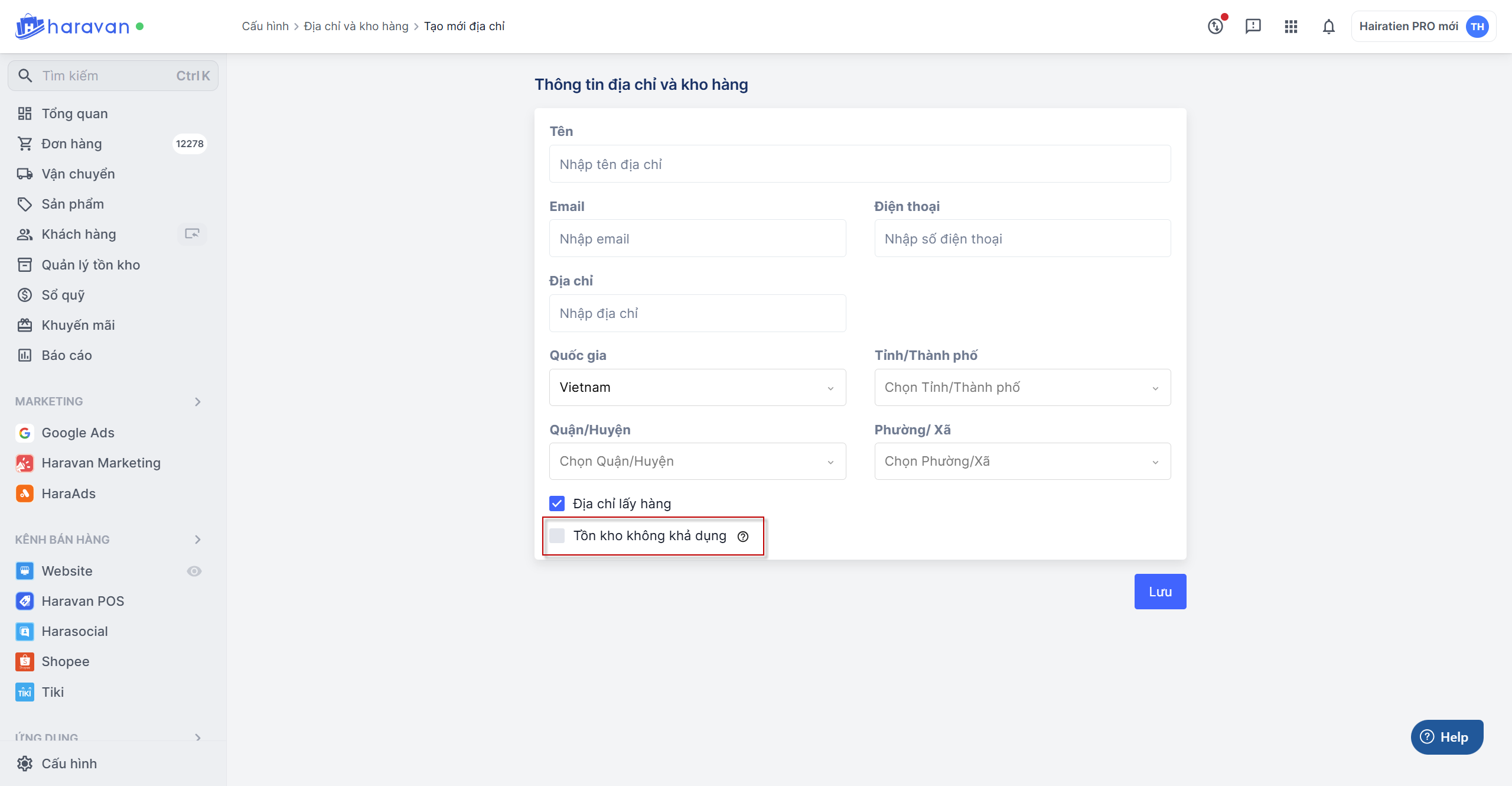Click the Nhập tên địa chỉ input field
This screenshot has height=786, width=1512.
click(859, 164)
